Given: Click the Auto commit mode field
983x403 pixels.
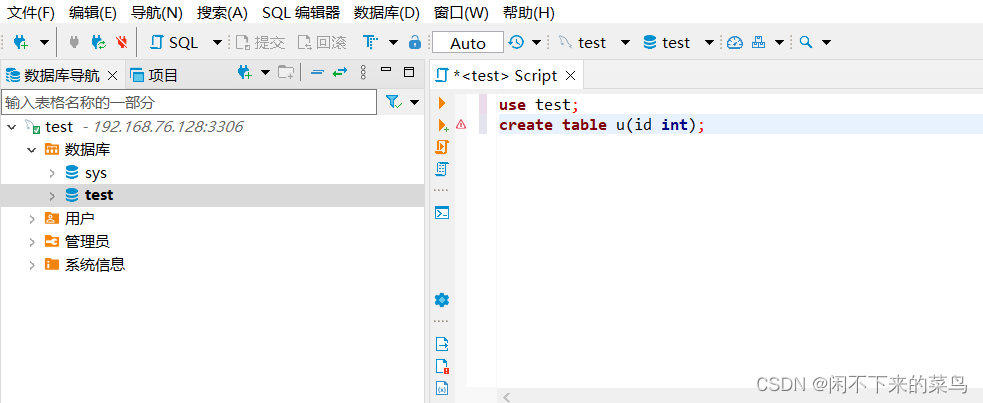Looking at the screenshot, I should point(468,43).
